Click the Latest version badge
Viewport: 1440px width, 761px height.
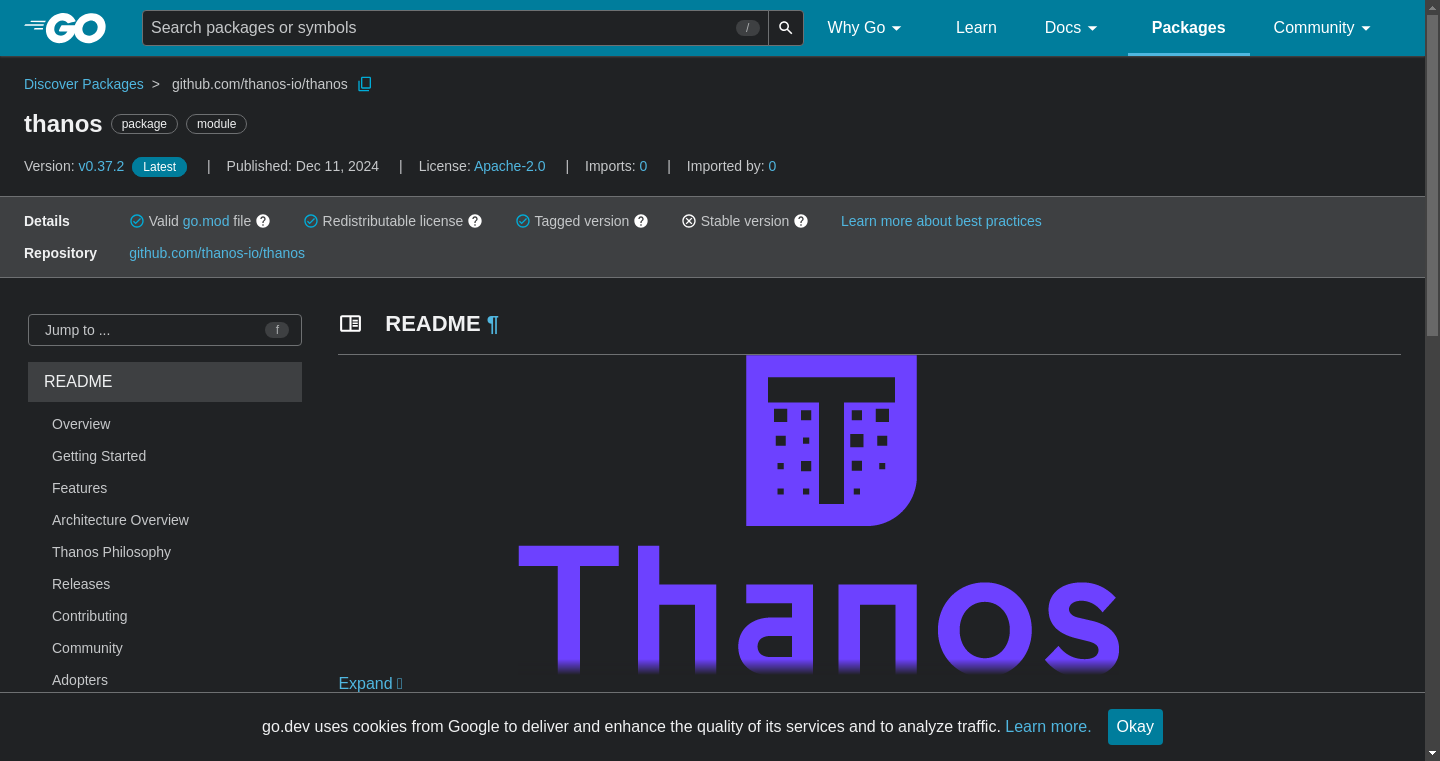click(159, 167)
